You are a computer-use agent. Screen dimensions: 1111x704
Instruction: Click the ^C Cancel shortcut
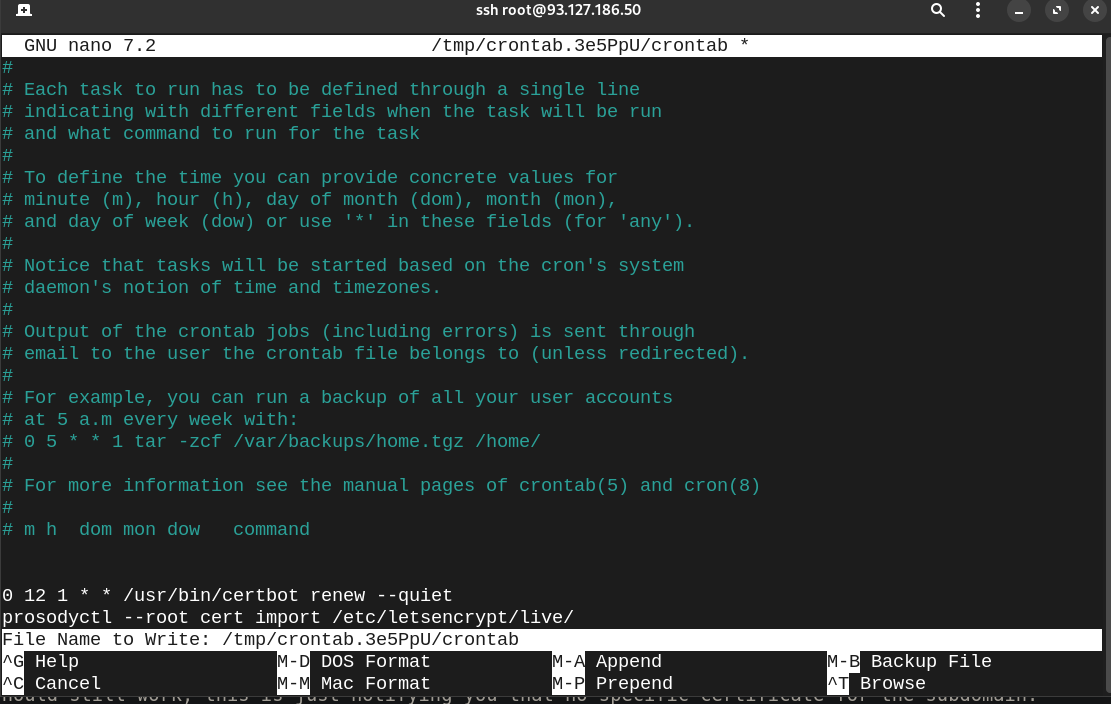tap(52, 683)
